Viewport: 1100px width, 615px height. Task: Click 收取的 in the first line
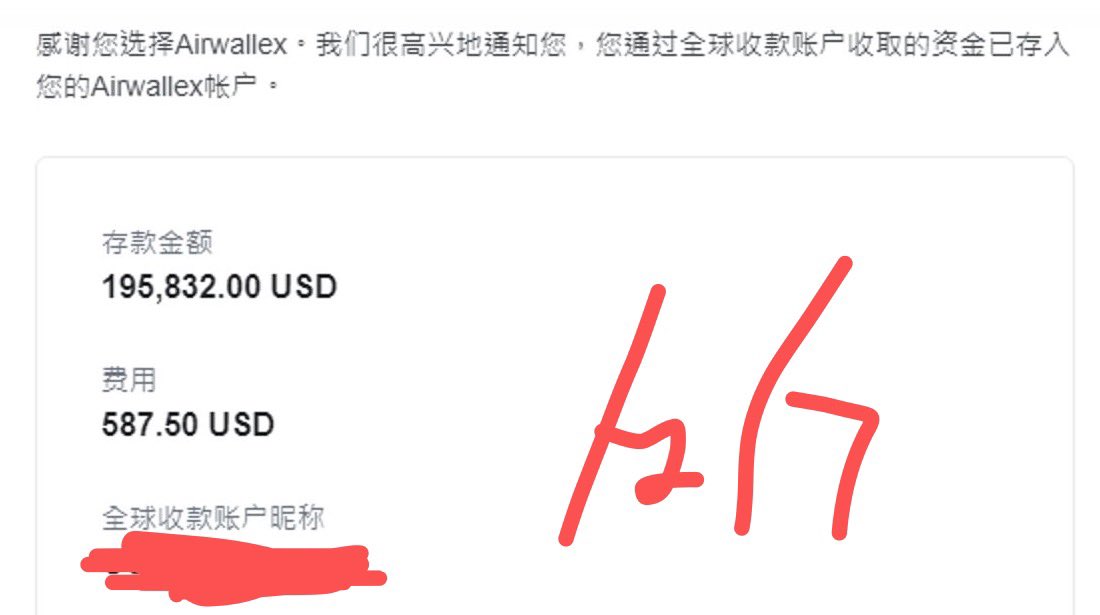point(889,45)
